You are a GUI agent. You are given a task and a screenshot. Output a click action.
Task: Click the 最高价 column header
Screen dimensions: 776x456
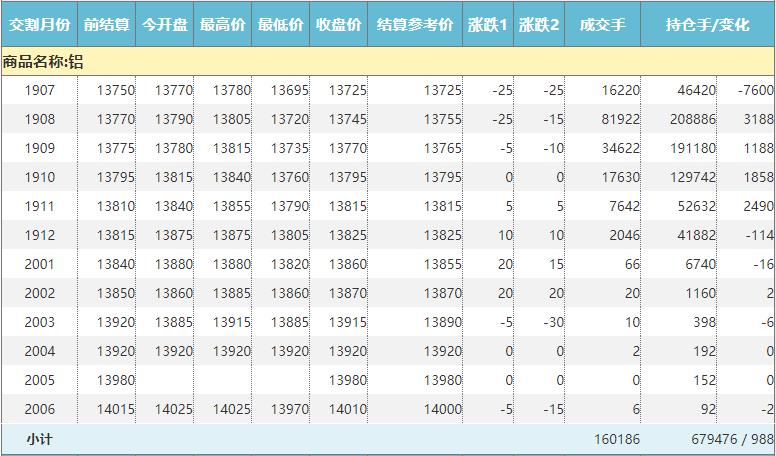pyautogui.click(x=222, y=24)
